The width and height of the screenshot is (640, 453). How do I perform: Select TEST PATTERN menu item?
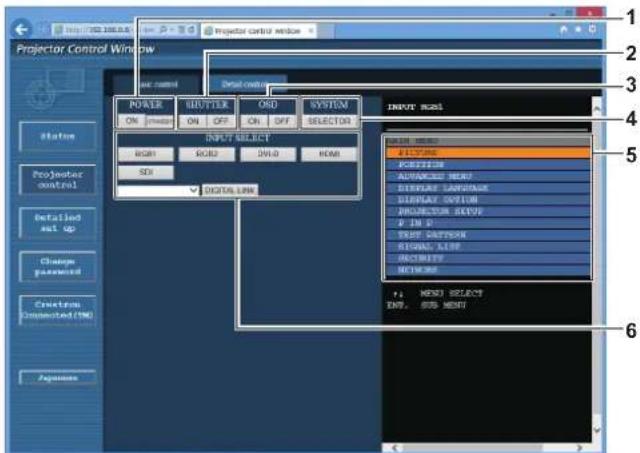488,235
